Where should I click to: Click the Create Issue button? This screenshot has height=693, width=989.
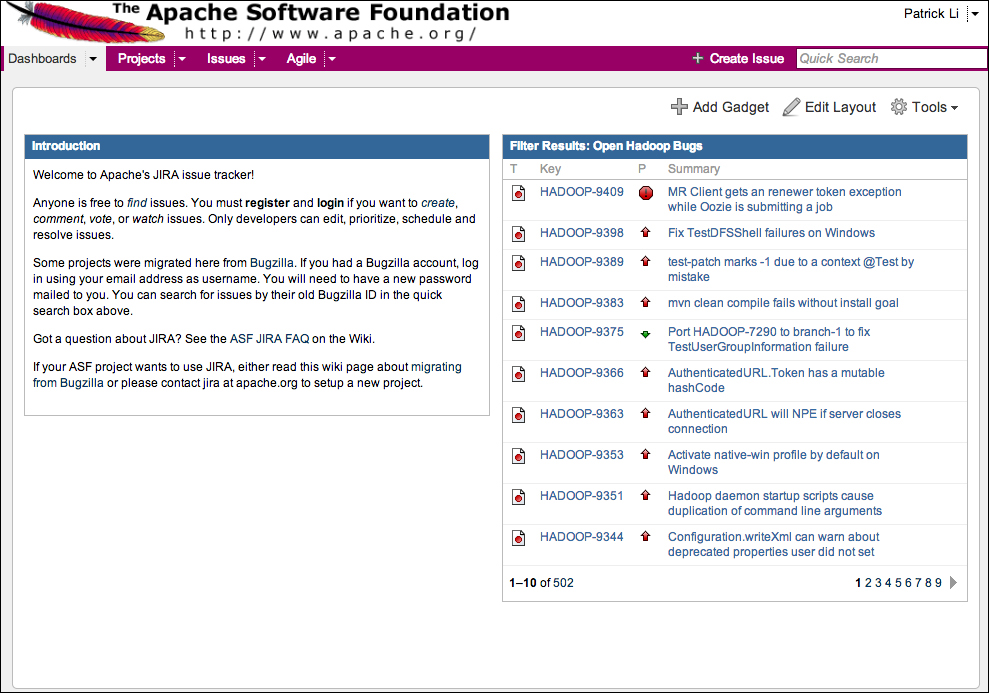738,59
